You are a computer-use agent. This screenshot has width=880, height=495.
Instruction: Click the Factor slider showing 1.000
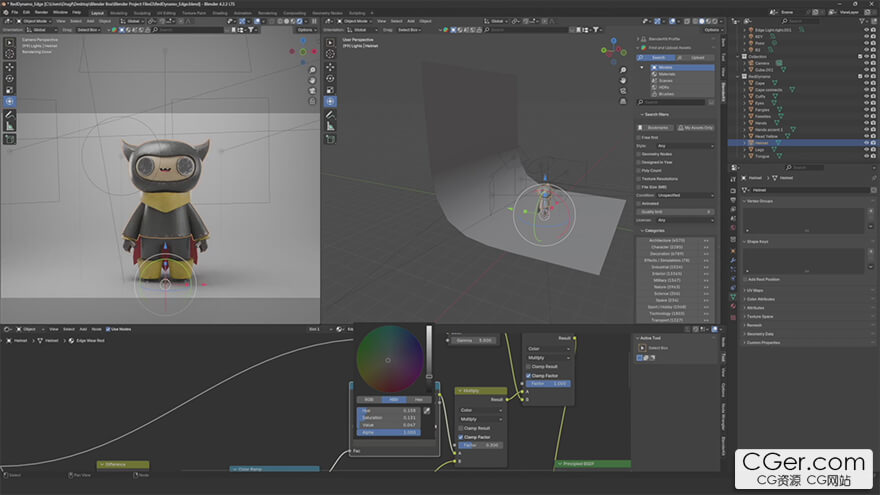coord(548,384)
